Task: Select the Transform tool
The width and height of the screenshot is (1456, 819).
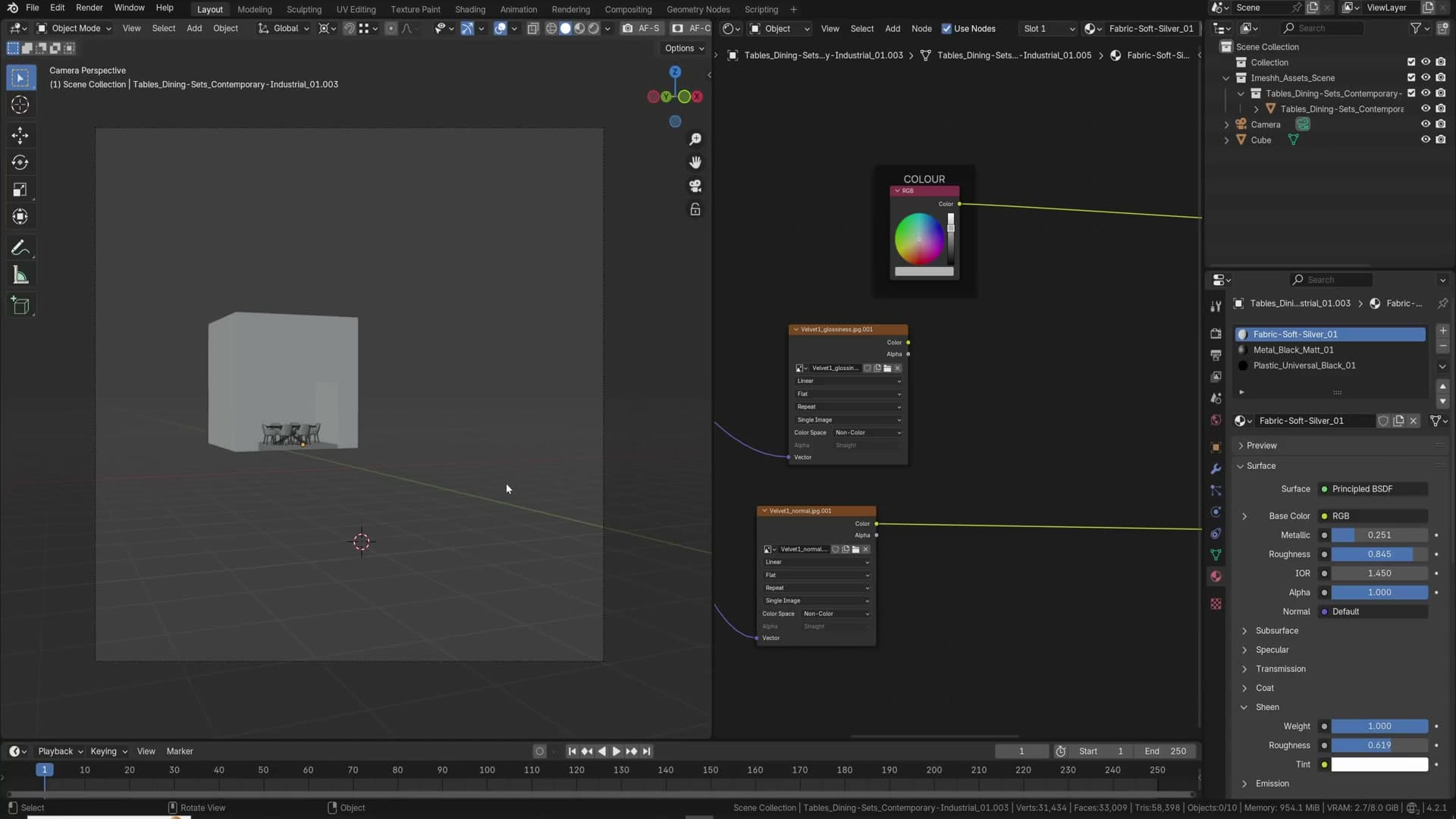Action: point(20,217)
